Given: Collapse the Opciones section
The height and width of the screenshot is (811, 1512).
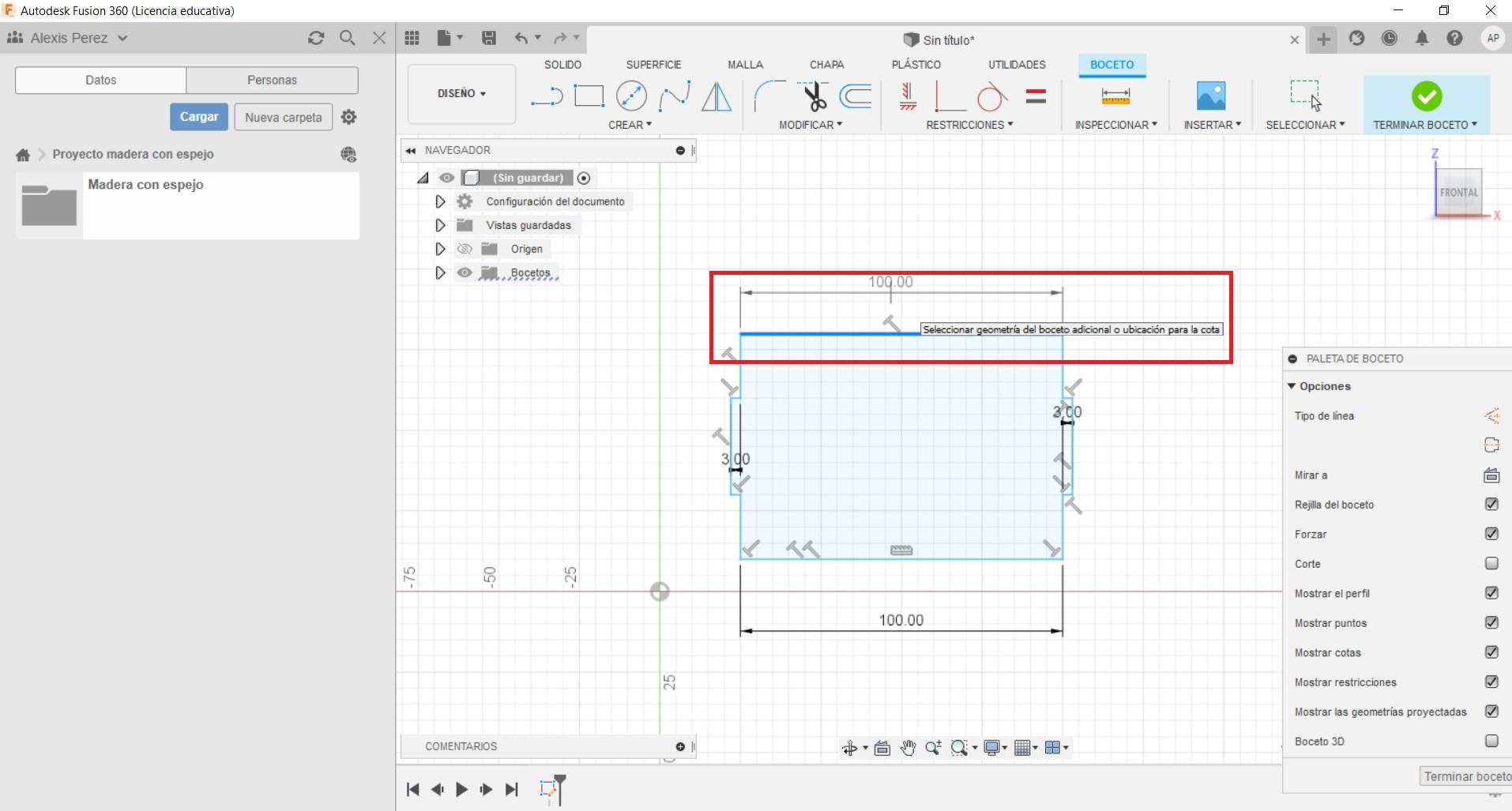Looking at the screenshot, I should [1292, 386].
